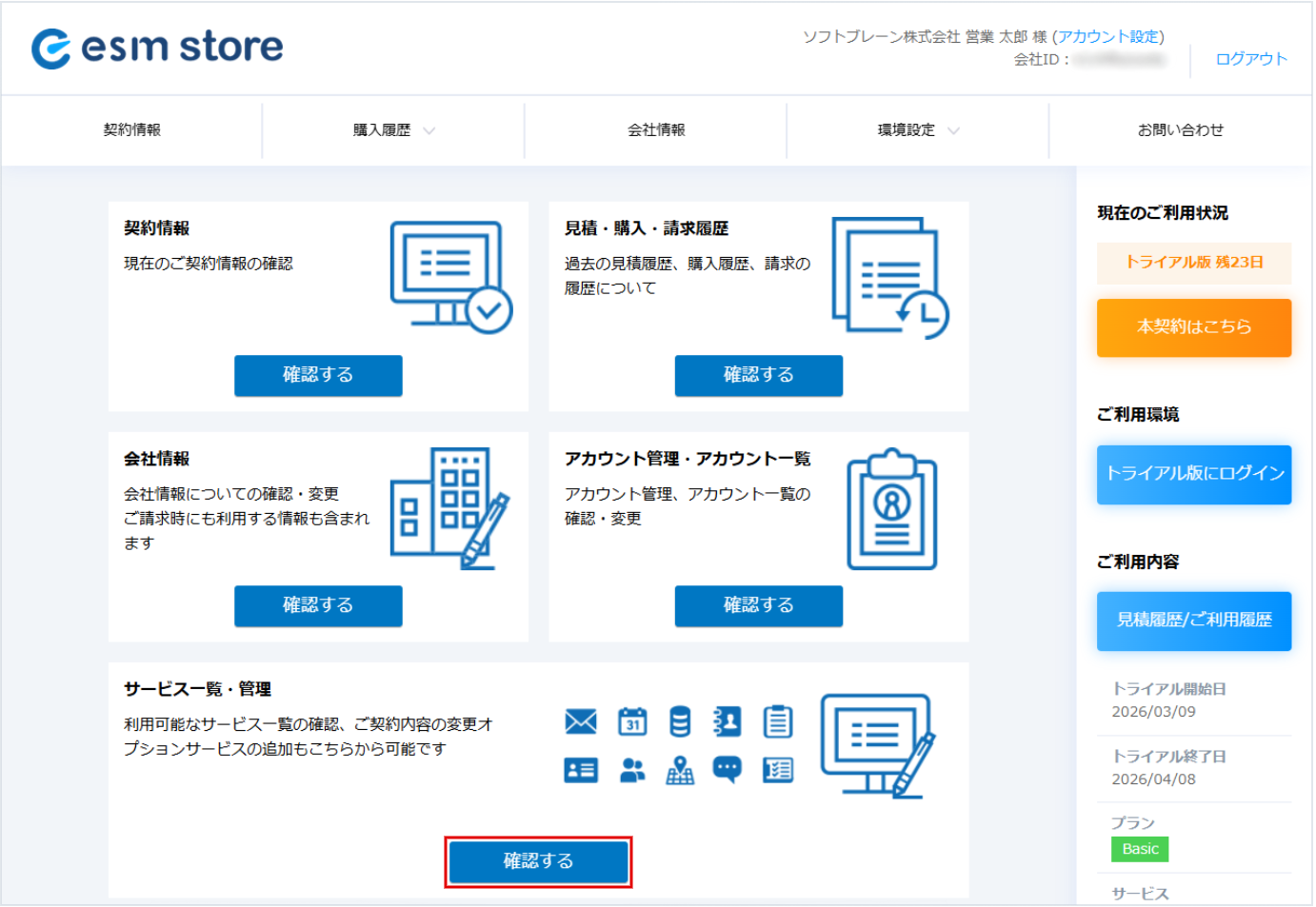This screenshot has width=1316, height=907.
Task: Click the database cylinder service icon
Action: pos(680,721)
